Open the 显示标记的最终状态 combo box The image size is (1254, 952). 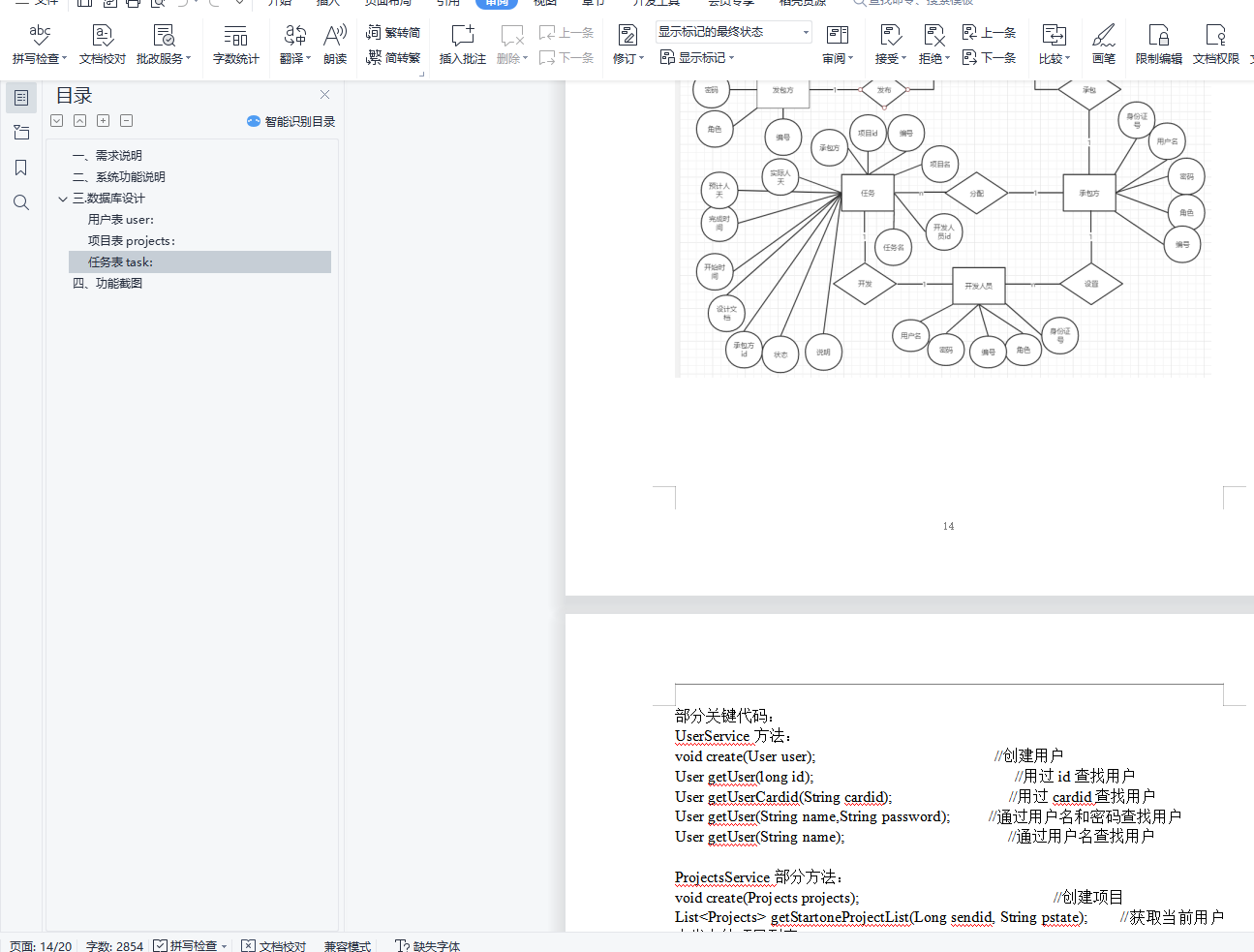pyautogui.click(x=733, y=32)
